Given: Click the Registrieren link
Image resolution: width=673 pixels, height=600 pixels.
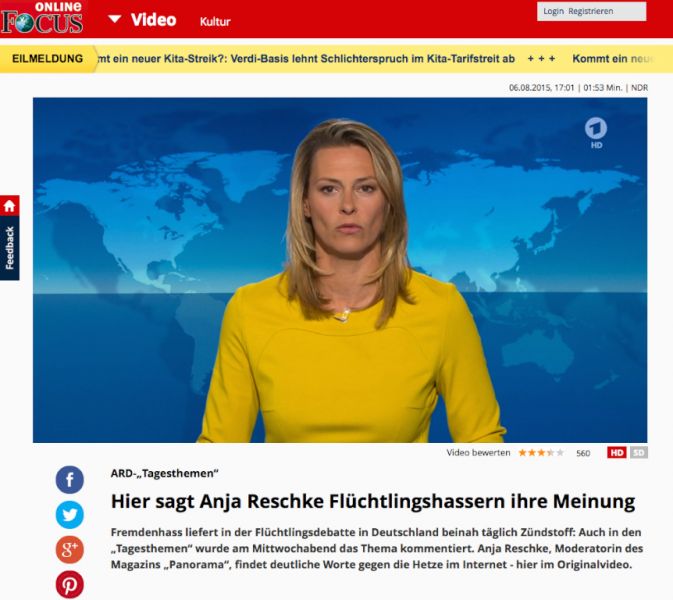Looking at the screenshot, I should (x=591, y=11).
